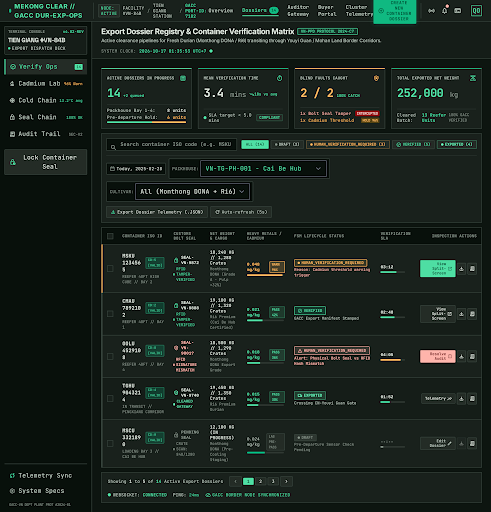Go to page 2 of the dossiers
The image size is (491, 512).
point(260,481)
